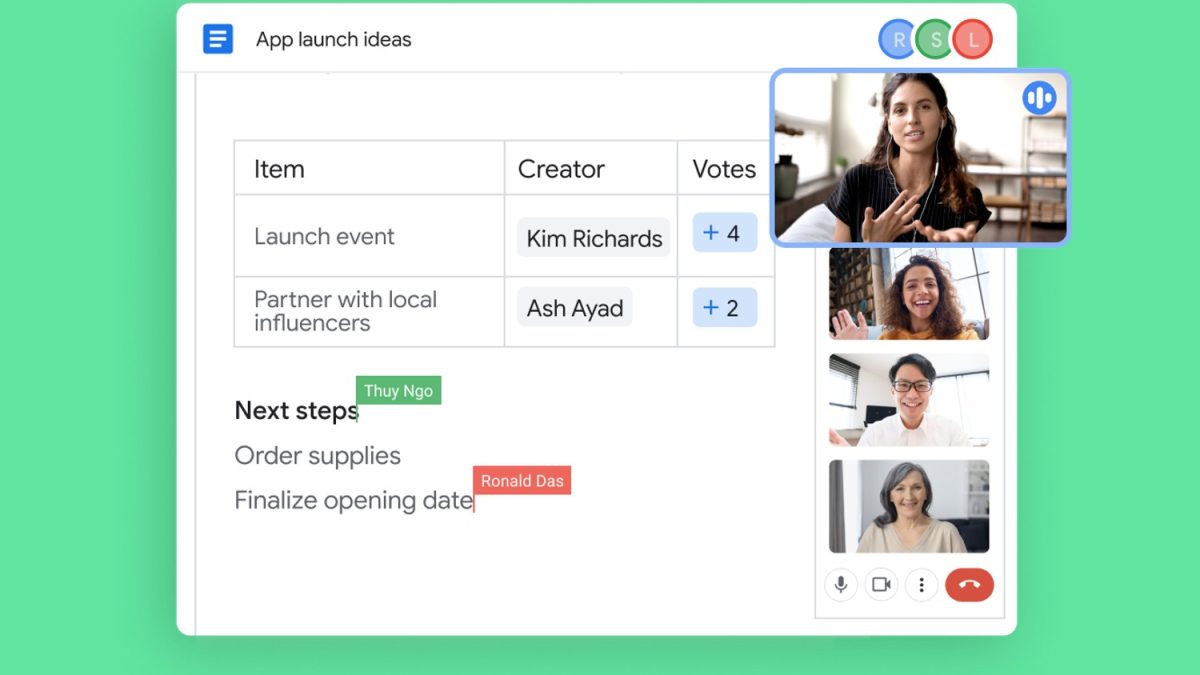Open more call options menu

921,585
